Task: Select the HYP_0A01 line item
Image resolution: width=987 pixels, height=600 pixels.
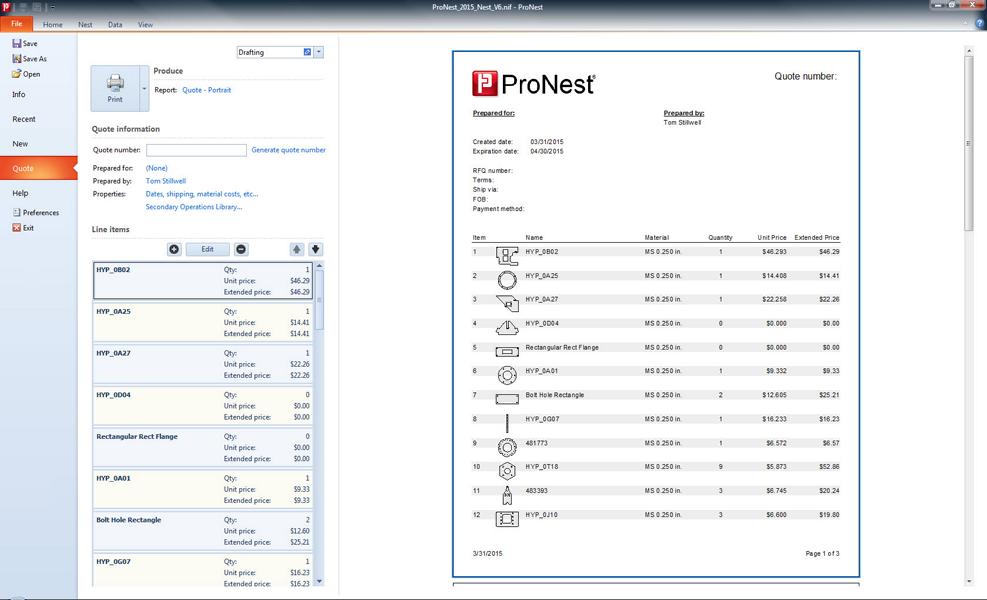Action: point(203,489)
